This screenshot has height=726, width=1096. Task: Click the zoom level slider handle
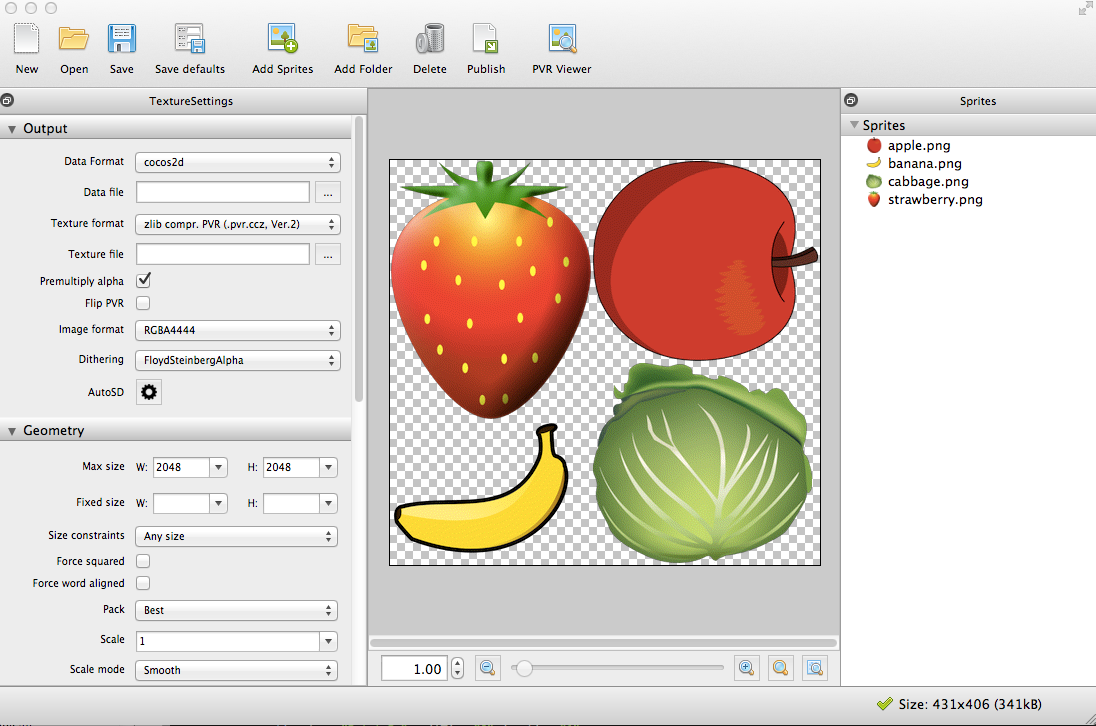click(x=523, y=668)
